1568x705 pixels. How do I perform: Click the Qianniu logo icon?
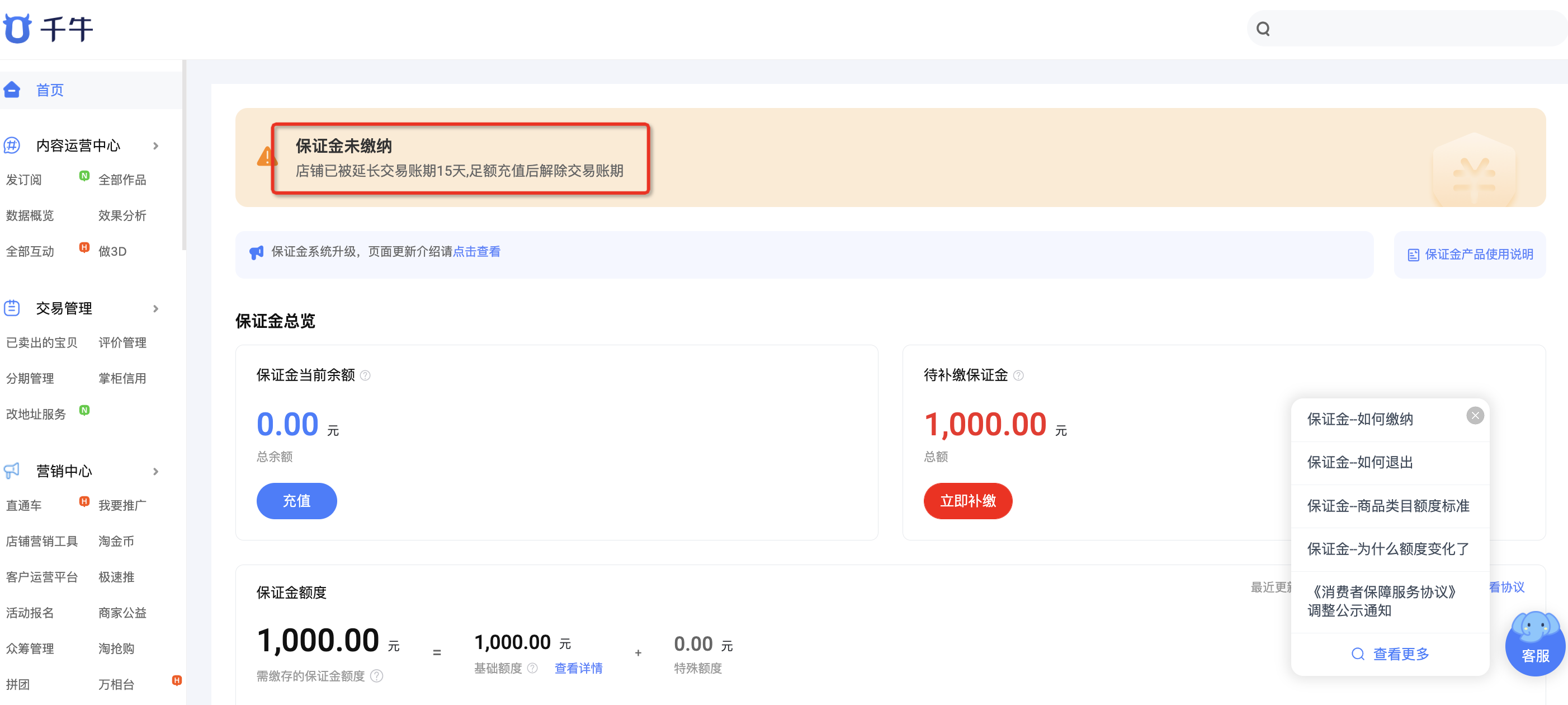coord(17,28)
